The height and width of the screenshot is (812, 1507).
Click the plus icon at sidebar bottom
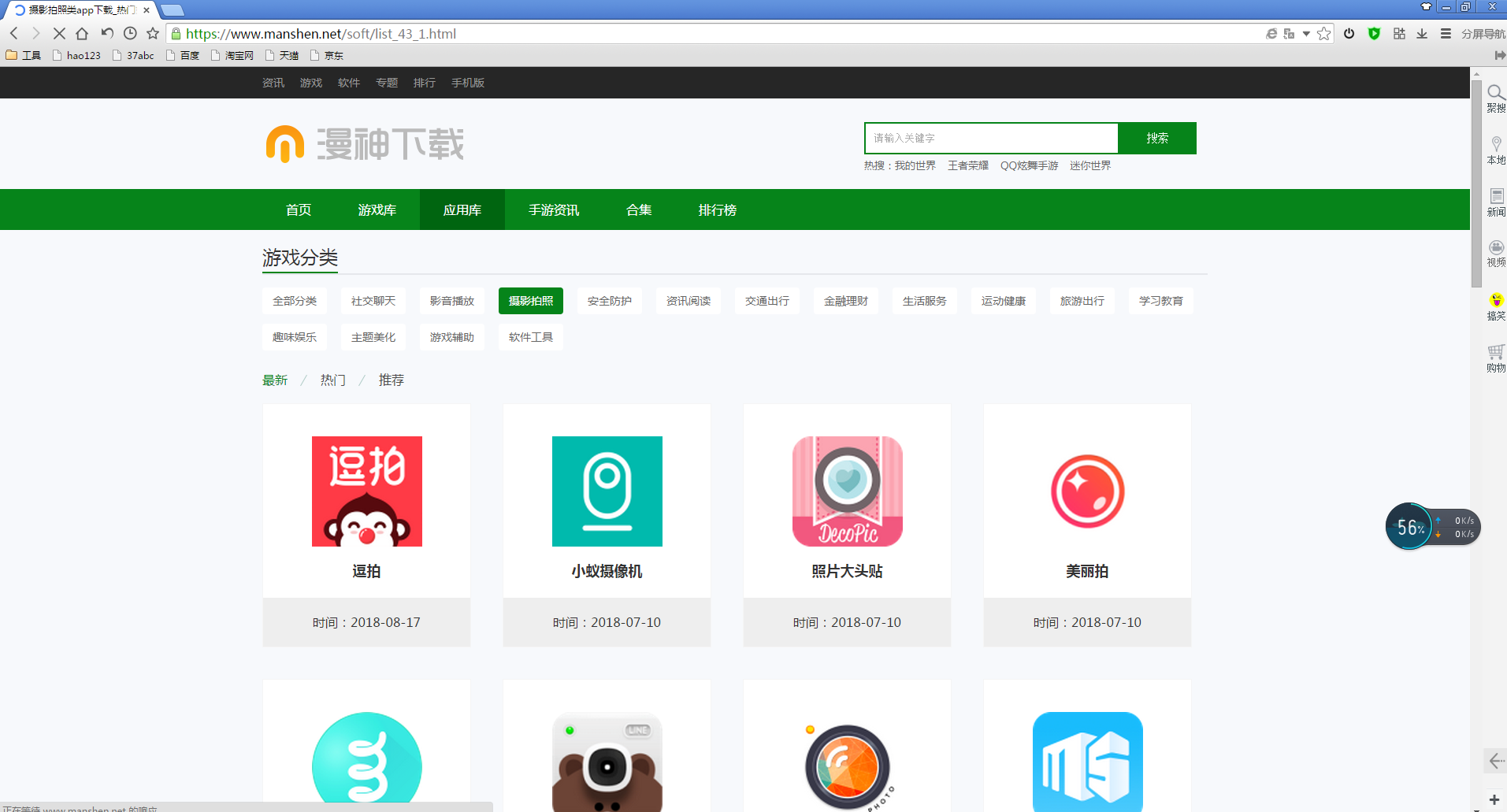(x=1494, y=800)
